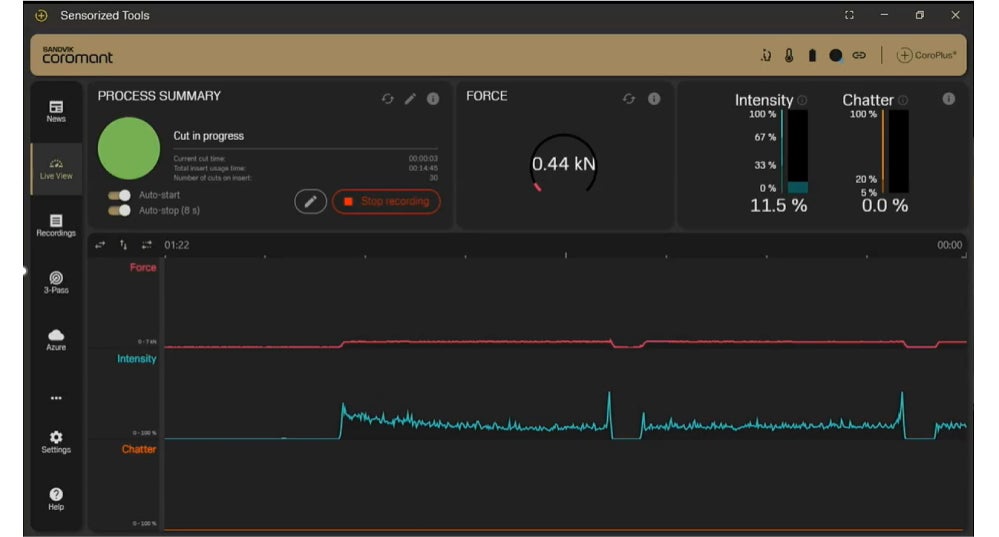Open the Settings menu item
Screen dimensions: 999x537
[56, 442]
